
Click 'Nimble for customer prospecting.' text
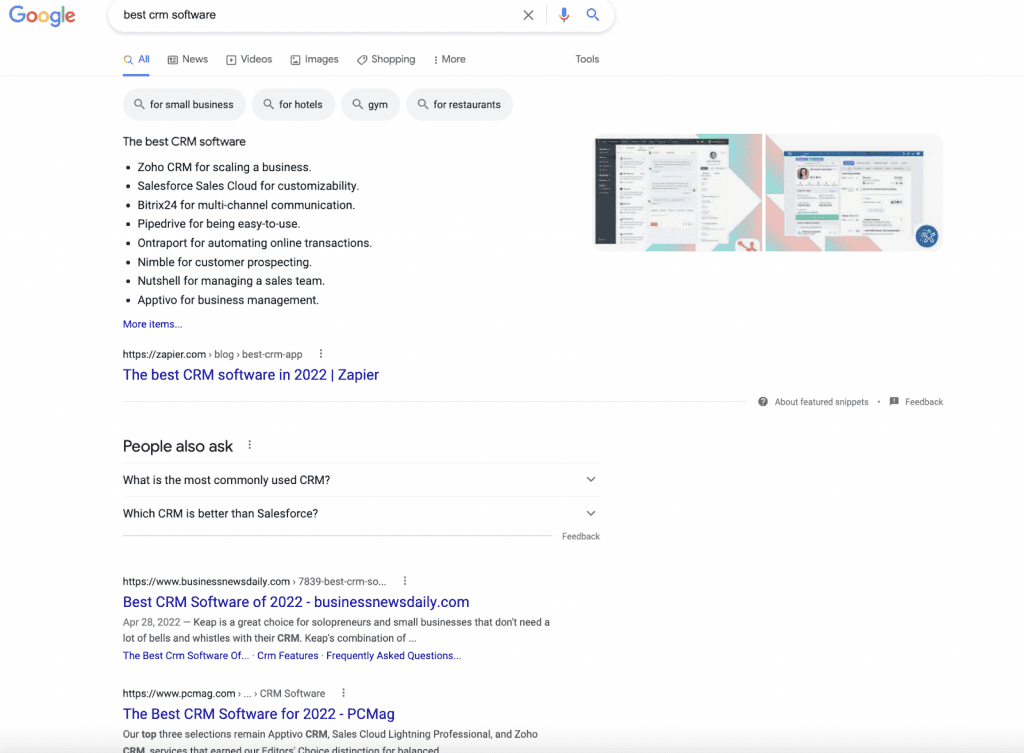pyautogui.click(x=225, y=262)
